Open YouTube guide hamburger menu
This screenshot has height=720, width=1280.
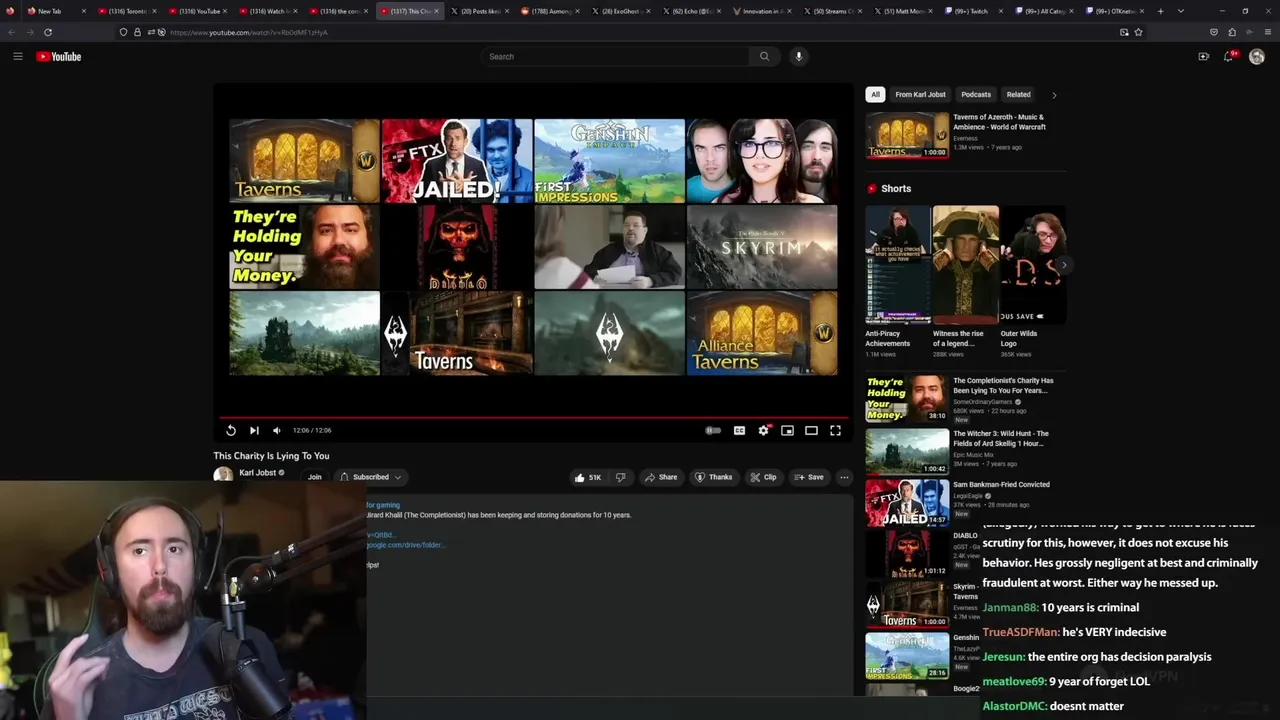click(17, 56)
